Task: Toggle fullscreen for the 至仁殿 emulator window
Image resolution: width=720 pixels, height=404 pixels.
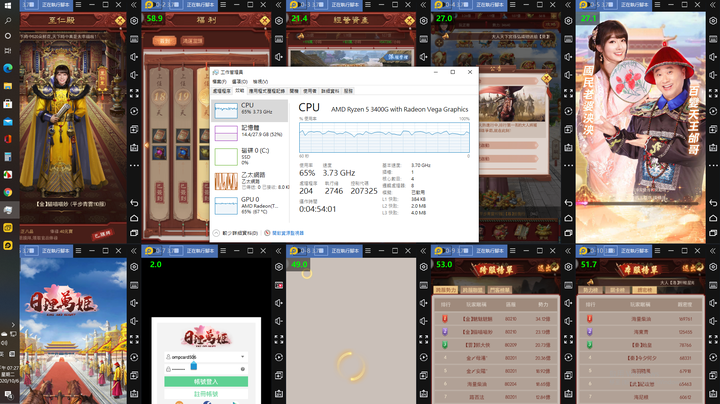Action: (x=134, y=93)
